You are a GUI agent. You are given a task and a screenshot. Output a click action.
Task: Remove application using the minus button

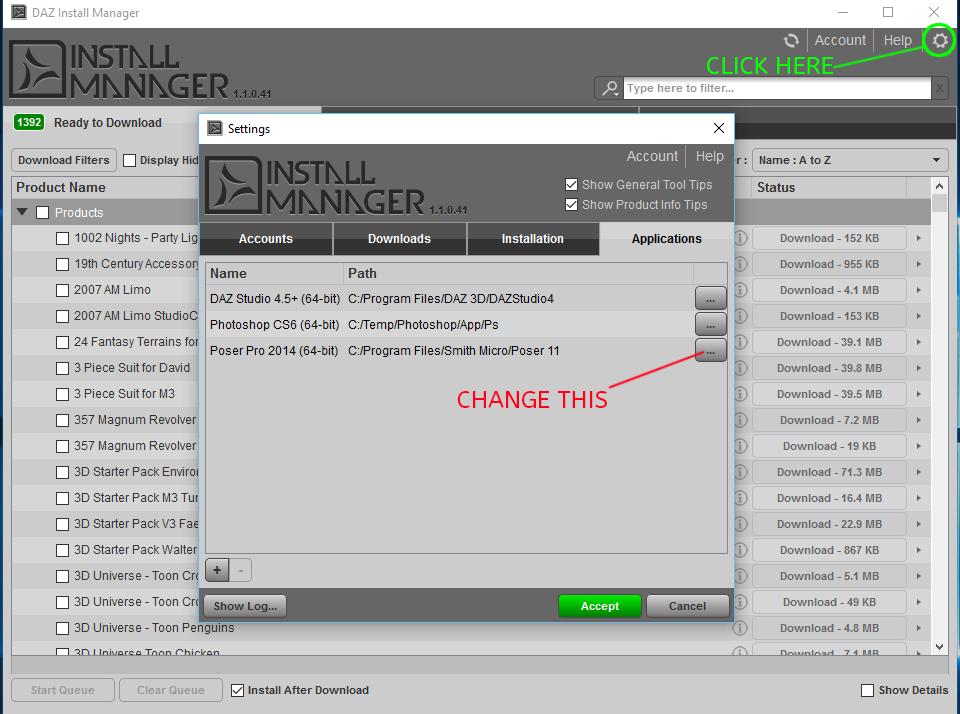click(241, 570)
